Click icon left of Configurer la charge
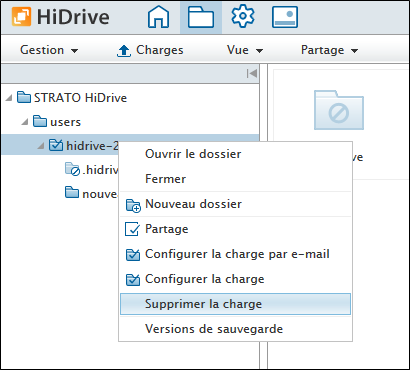 133,280
